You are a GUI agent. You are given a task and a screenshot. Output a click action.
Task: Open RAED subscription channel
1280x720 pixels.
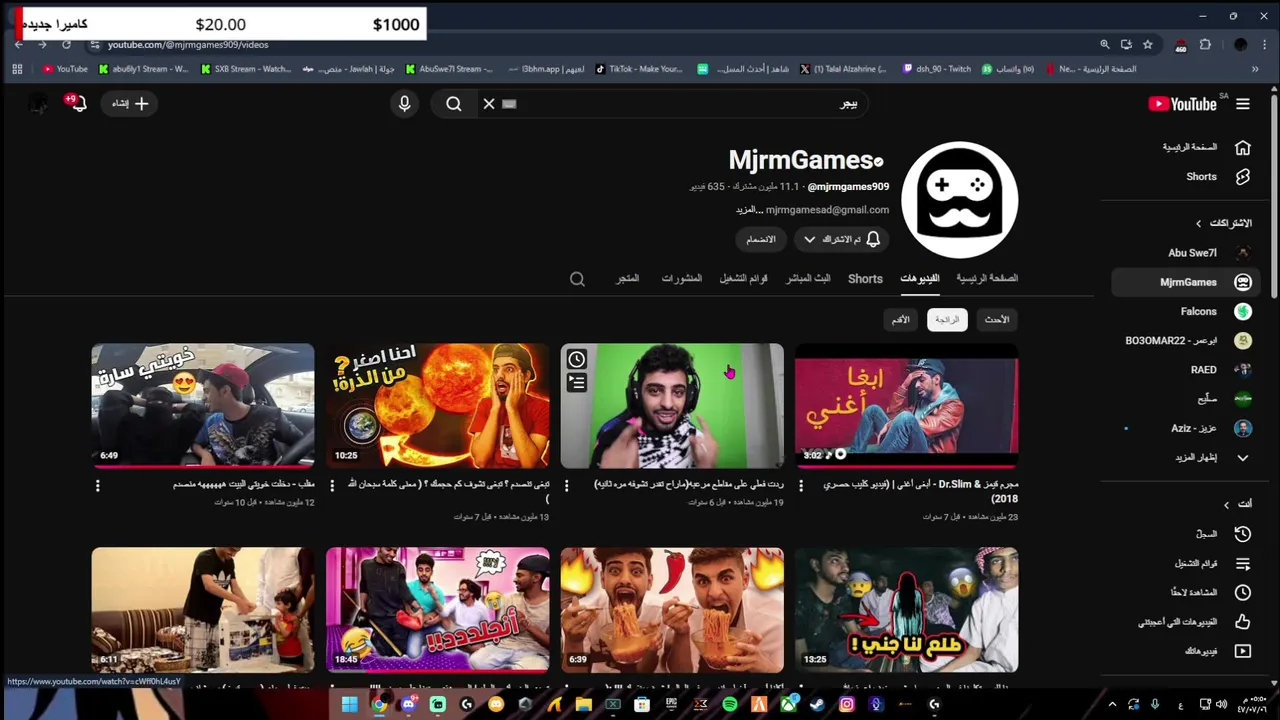[1207, 369]
